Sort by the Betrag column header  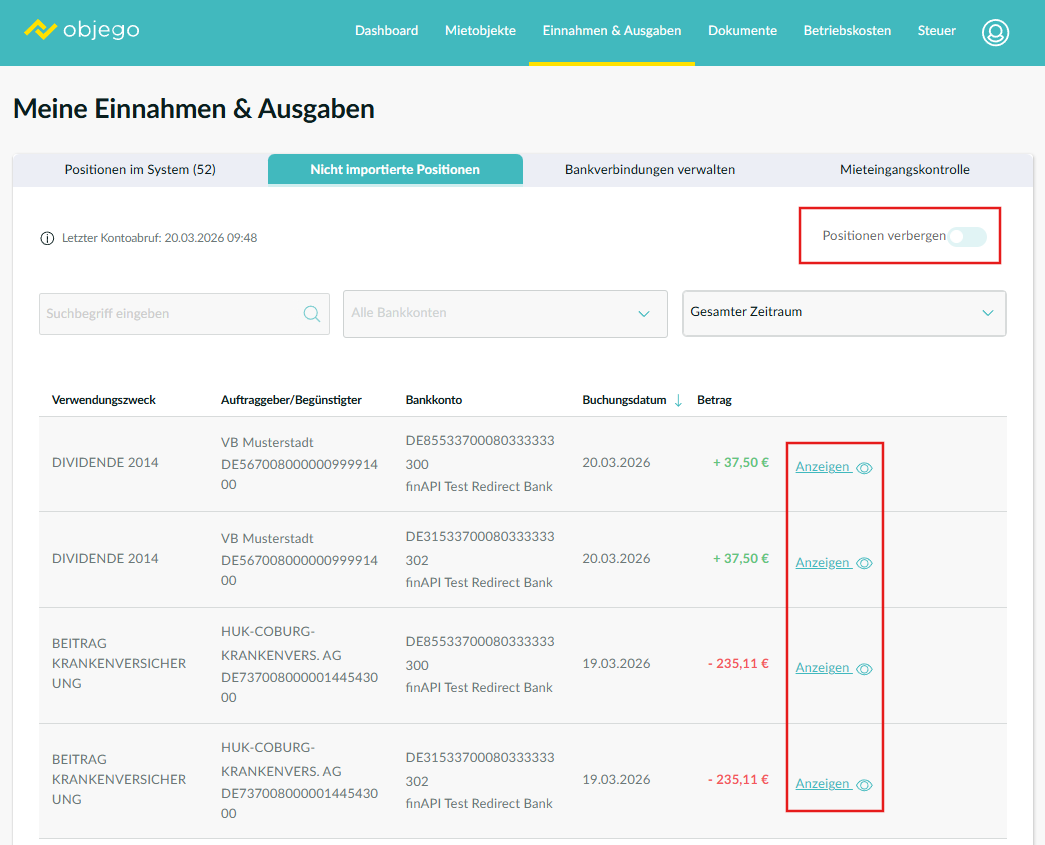(x=714, y=400)
